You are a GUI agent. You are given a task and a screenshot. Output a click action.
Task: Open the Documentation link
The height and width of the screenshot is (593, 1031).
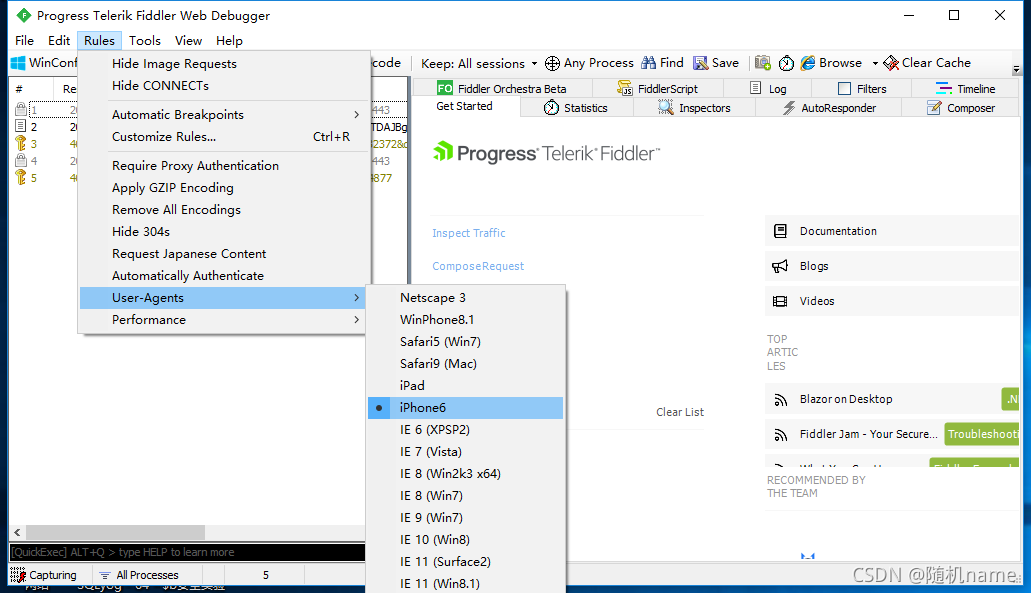click(838, 231)
